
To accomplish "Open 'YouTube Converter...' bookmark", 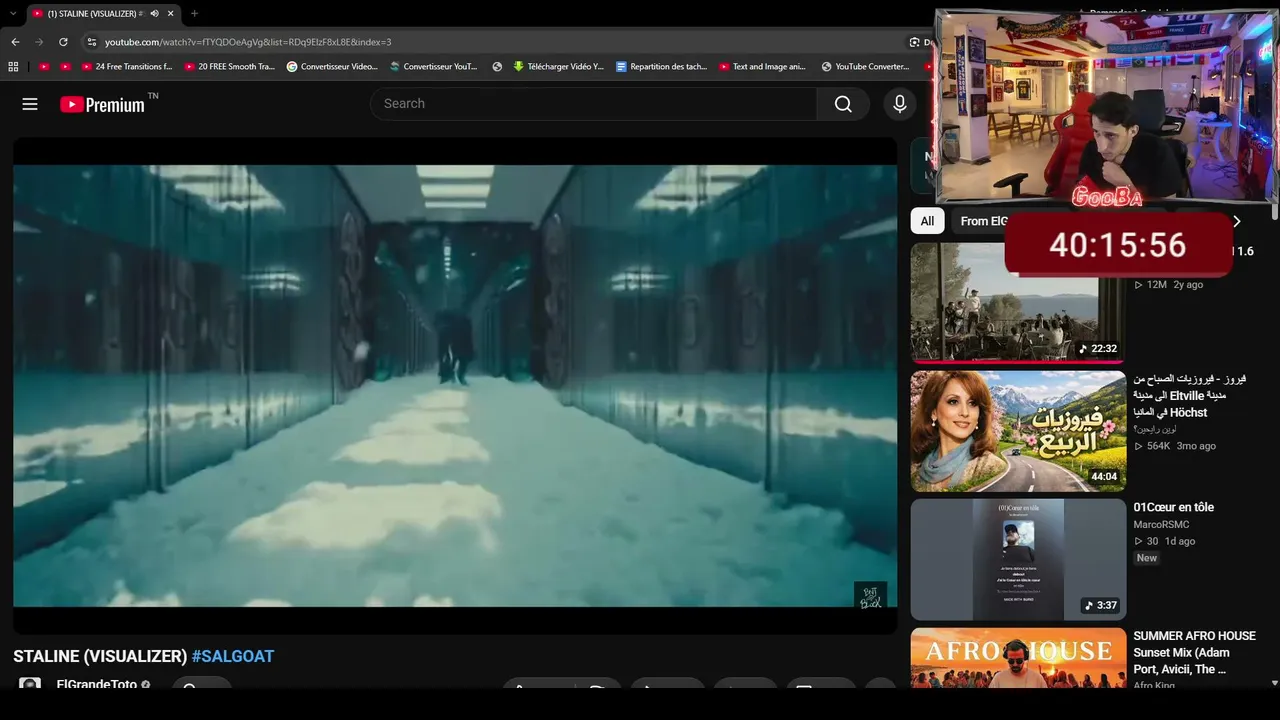I will point(866,67).
